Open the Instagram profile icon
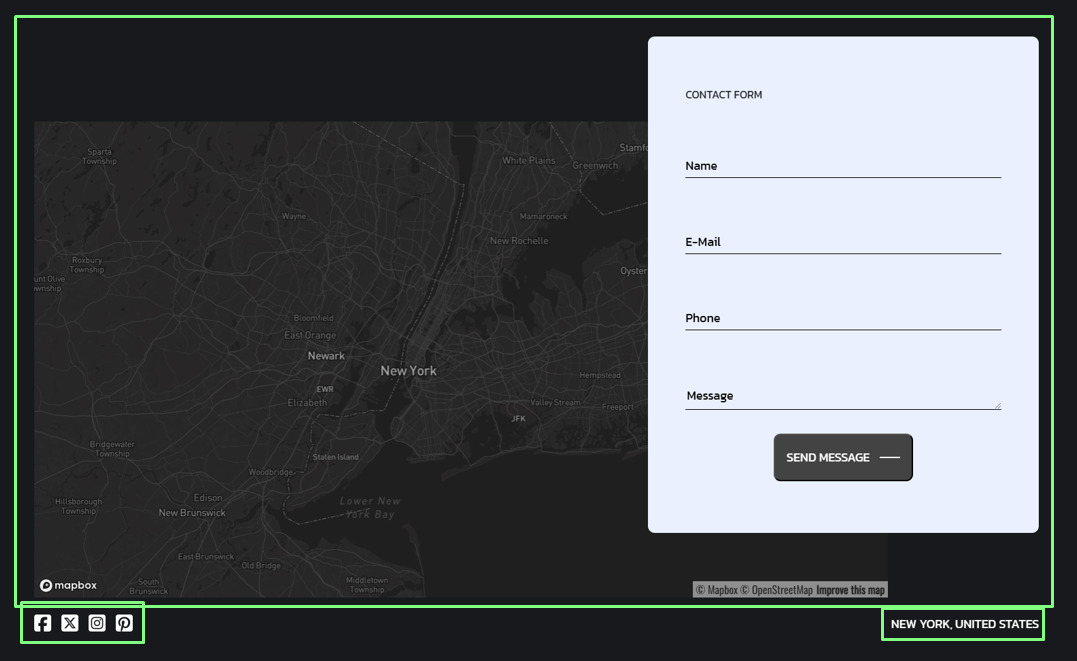Viewport: 1077px width, 661px height. tap(97, 623)
